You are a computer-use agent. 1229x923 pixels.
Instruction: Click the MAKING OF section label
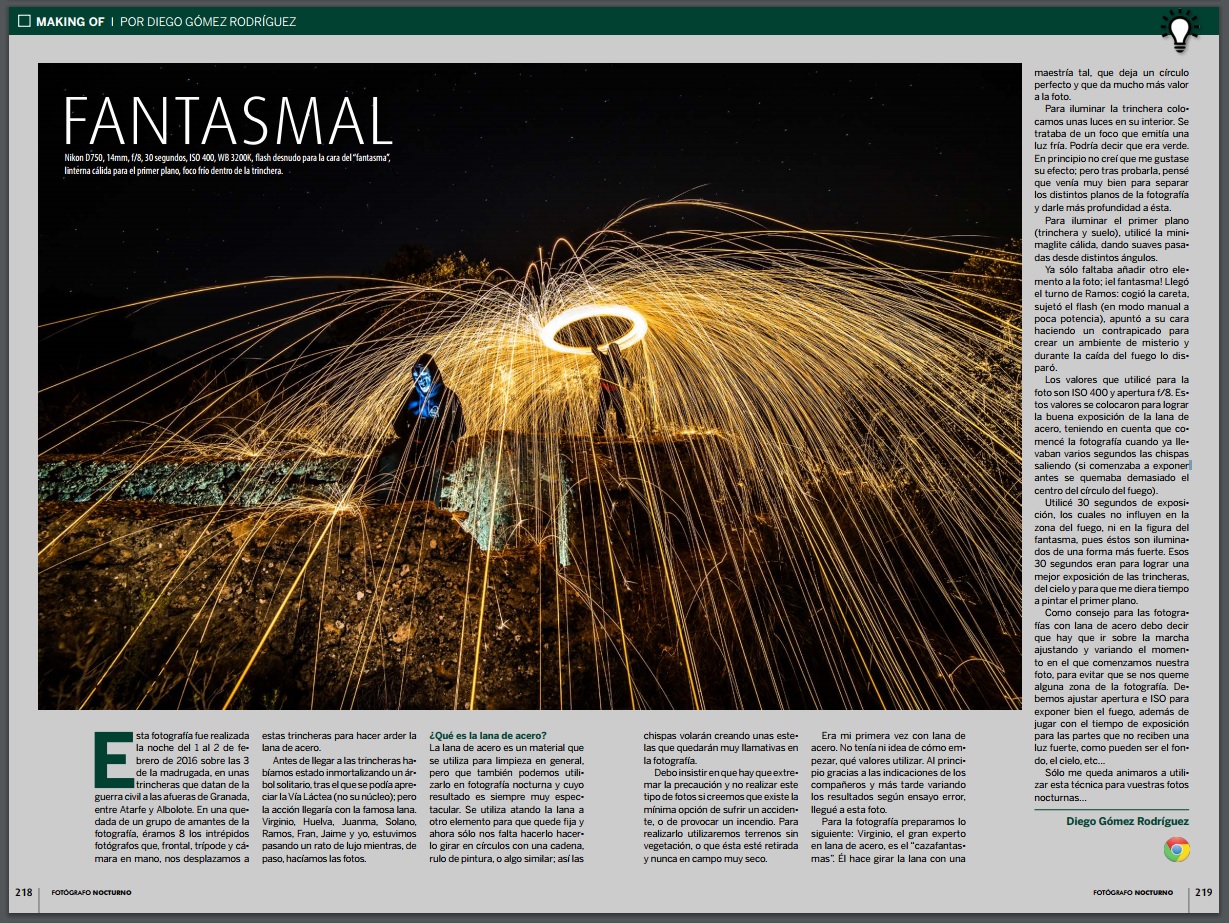70,21
